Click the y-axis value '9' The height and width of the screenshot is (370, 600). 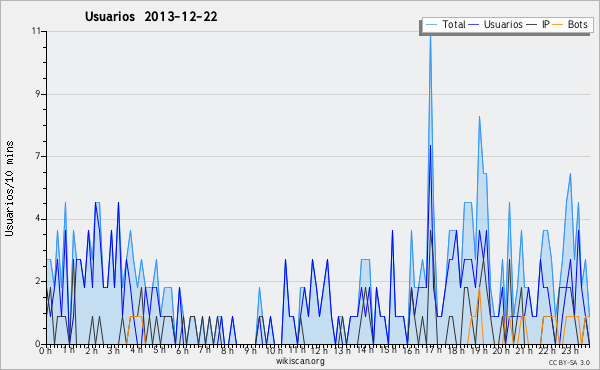tap(38, 94)
